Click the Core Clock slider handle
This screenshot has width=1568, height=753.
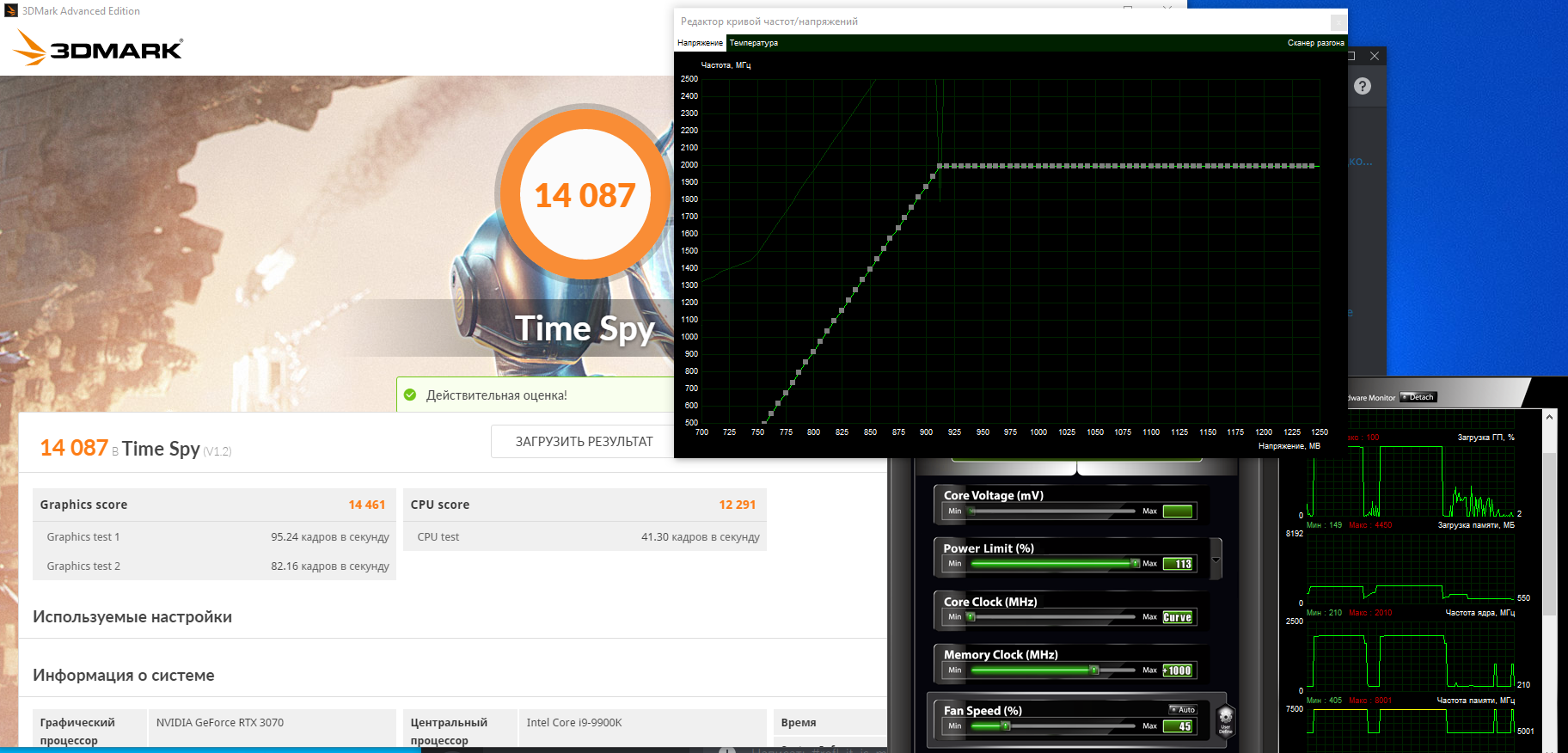[971, 617]
